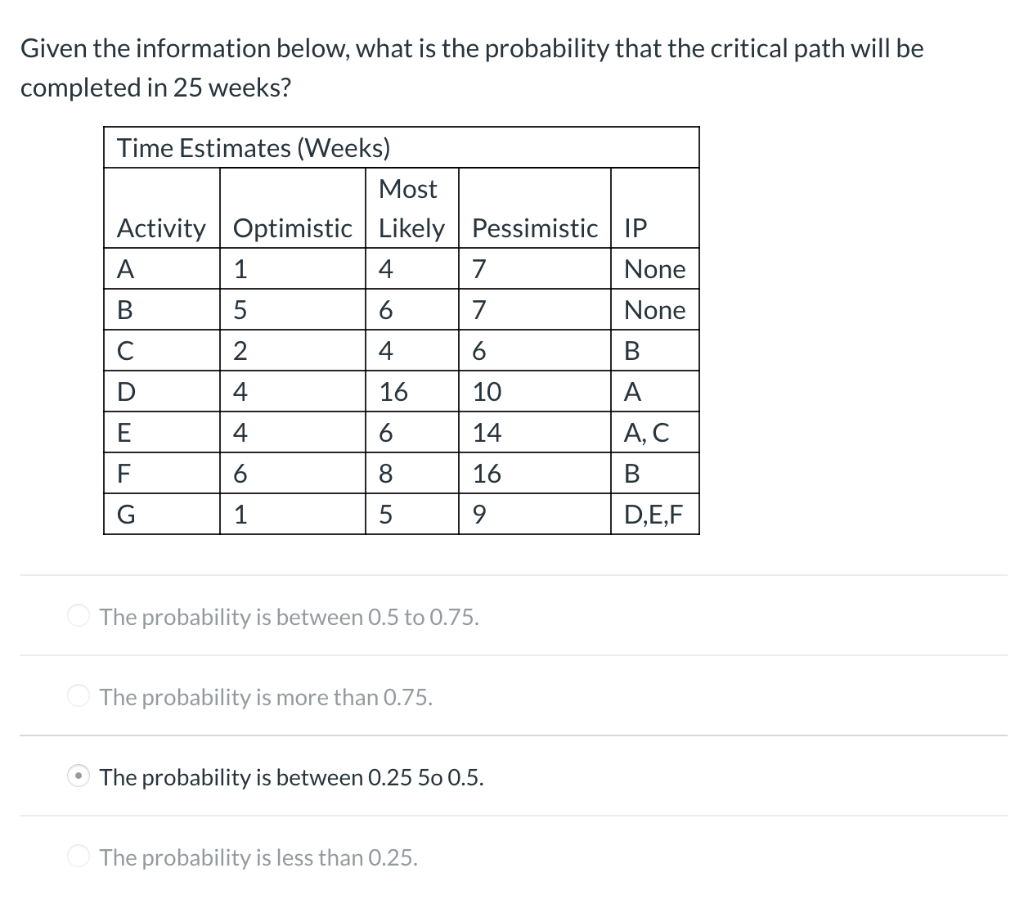Click the 'IP' column header
The image size is (1024, 913).
pyautogui.click(x=630, y=228)
